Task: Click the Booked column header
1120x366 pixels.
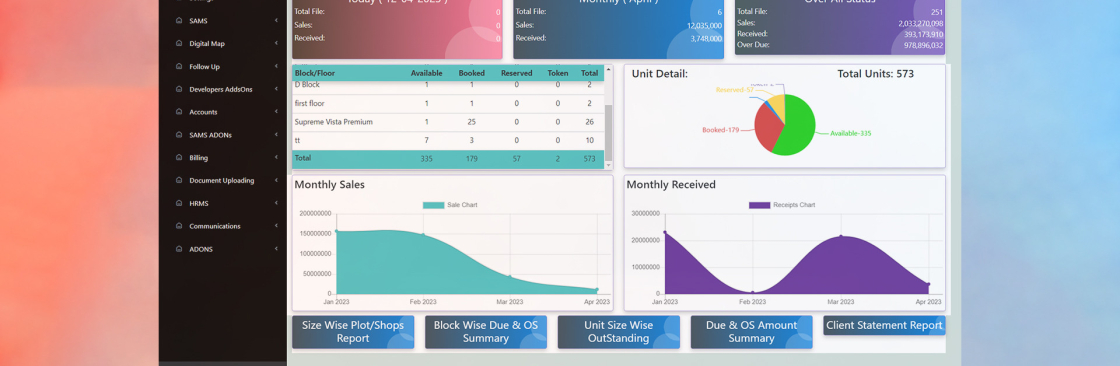Action: [471, 73]
